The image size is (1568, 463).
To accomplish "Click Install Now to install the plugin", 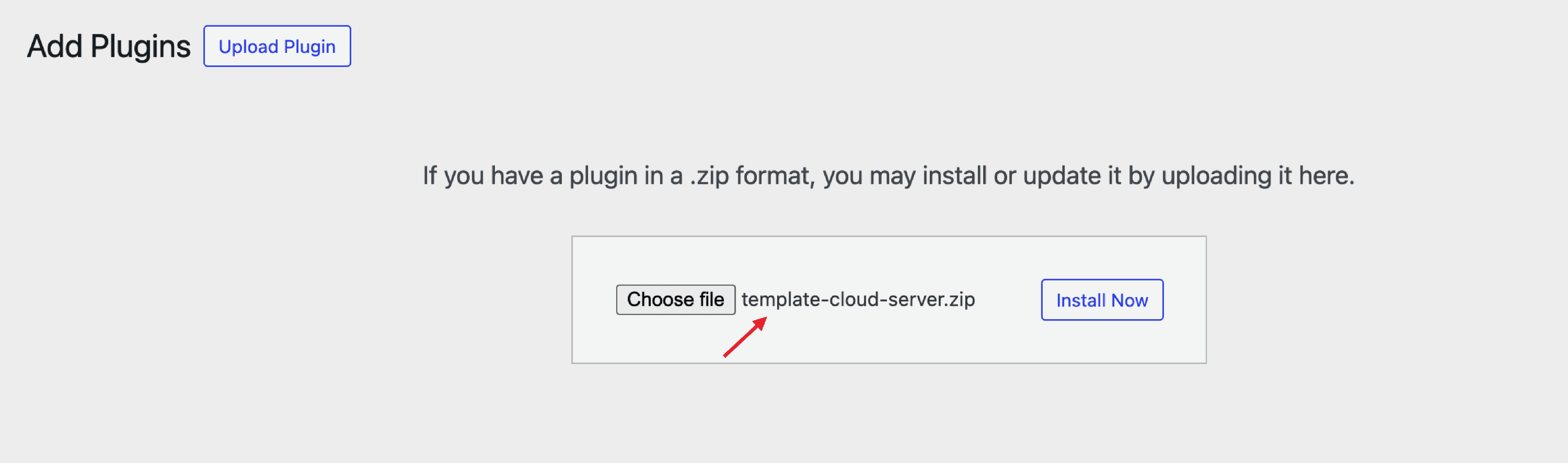I will 1101,300.
